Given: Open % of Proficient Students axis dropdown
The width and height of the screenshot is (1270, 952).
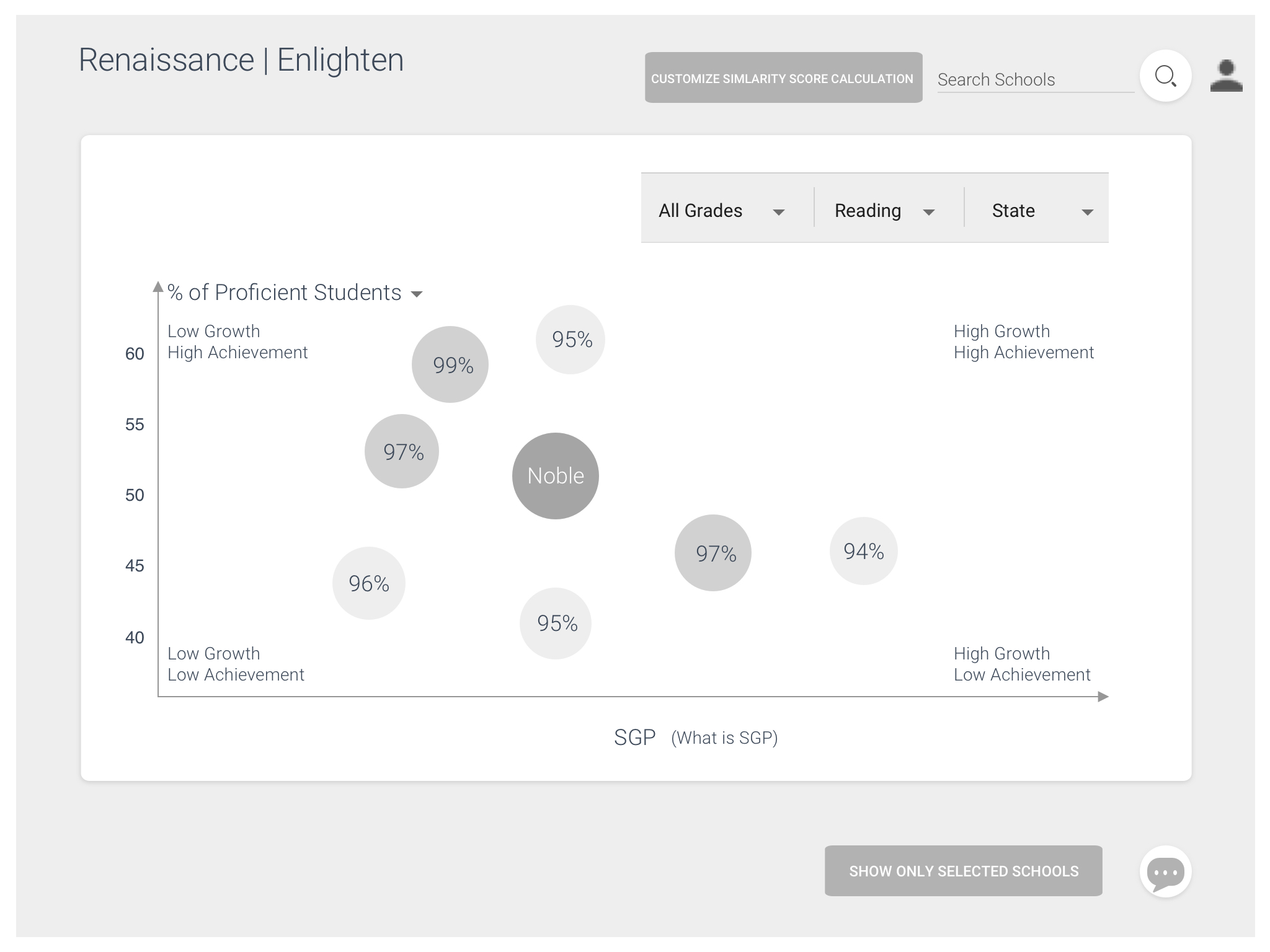Looking at the screenshot, I should coord(295,293).
